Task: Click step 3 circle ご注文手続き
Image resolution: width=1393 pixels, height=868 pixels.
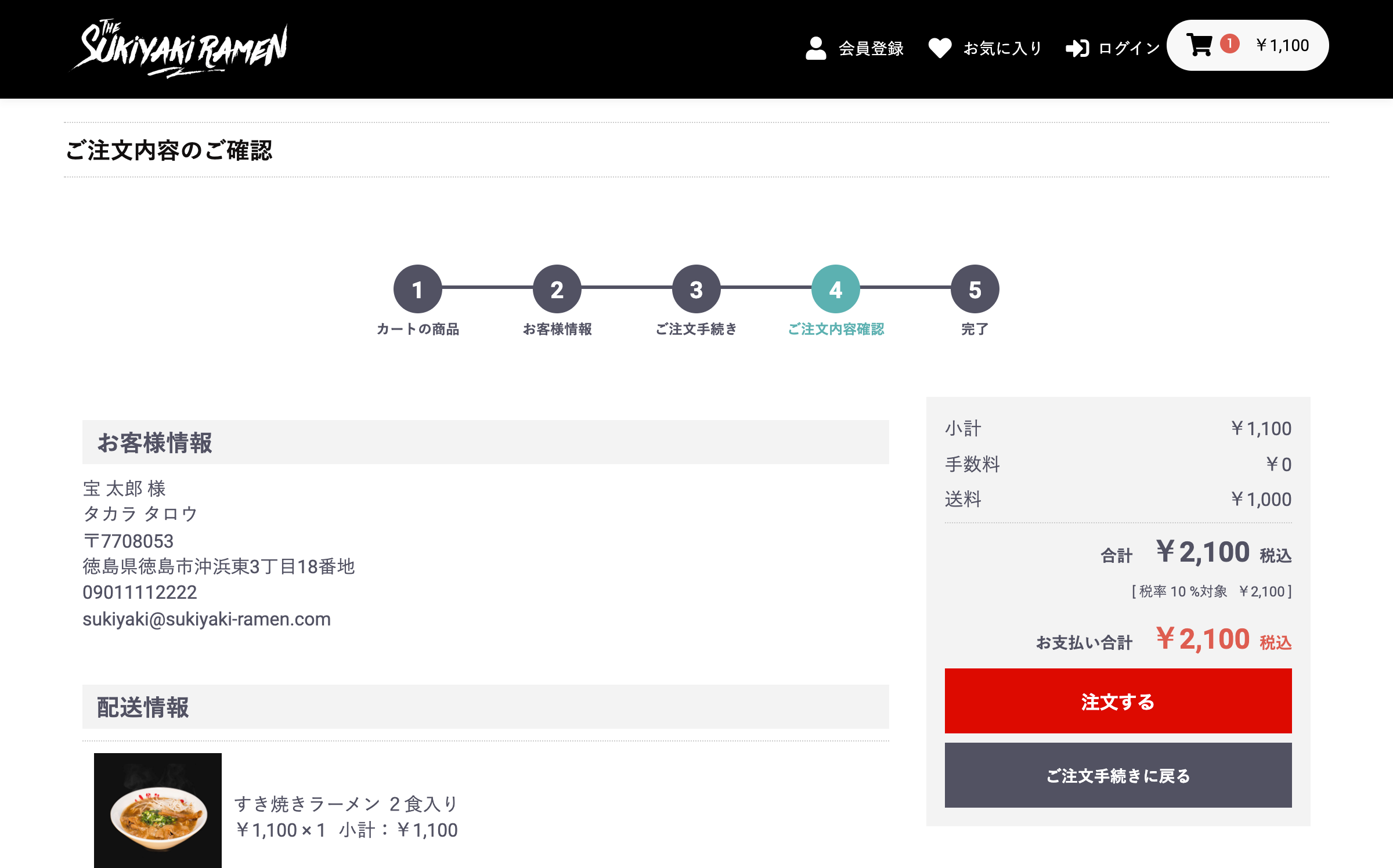Action: pos(696,289)
